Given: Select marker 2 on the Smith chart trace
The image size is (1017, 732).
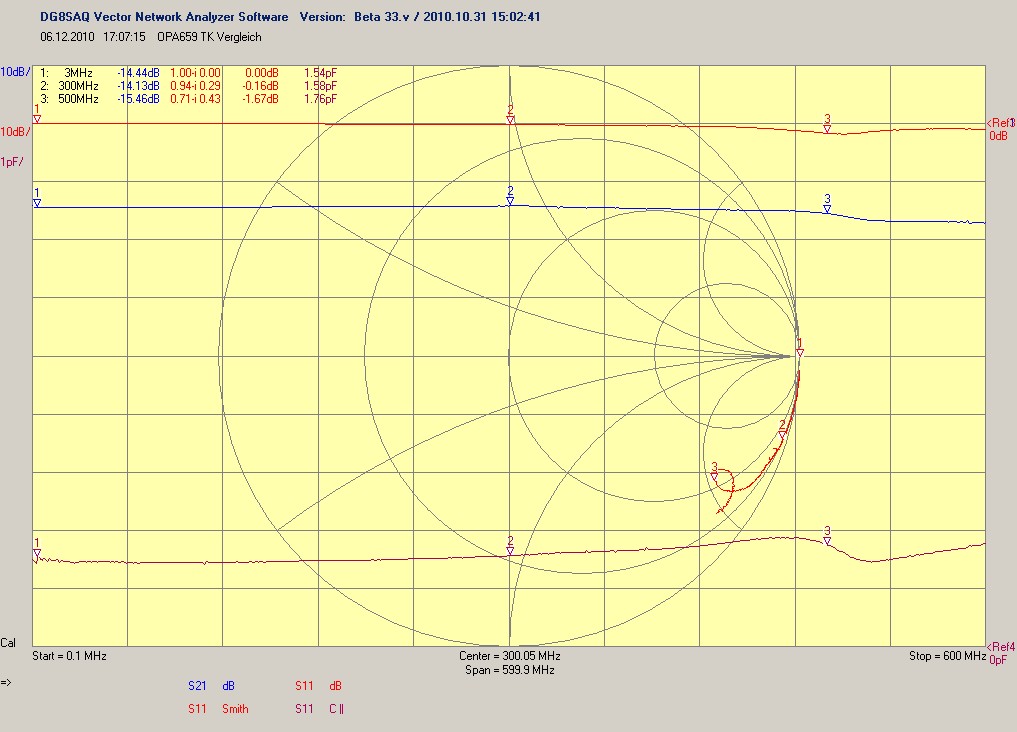Looking at the screenshot, I should coord(782,436).
